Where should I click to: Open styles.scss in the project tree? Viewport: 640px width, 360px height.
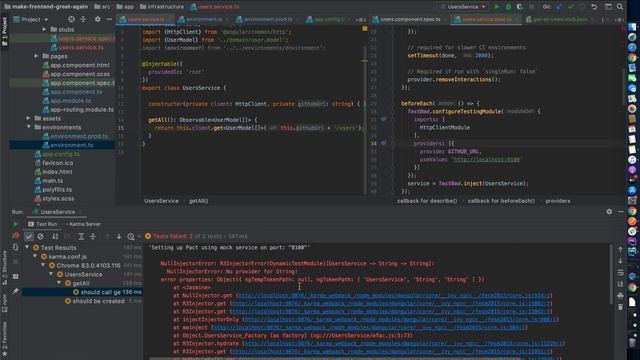coord(58,198)
